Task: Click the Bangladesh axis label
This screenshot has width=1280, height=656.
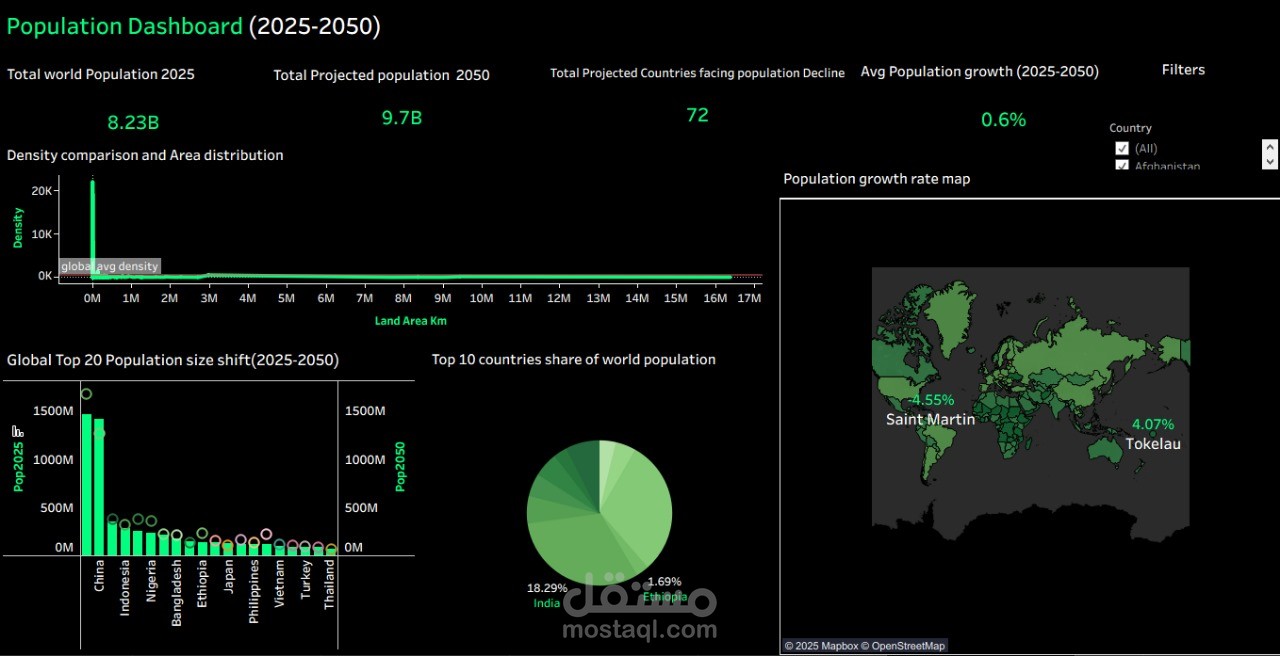Action: pos(177,592)
